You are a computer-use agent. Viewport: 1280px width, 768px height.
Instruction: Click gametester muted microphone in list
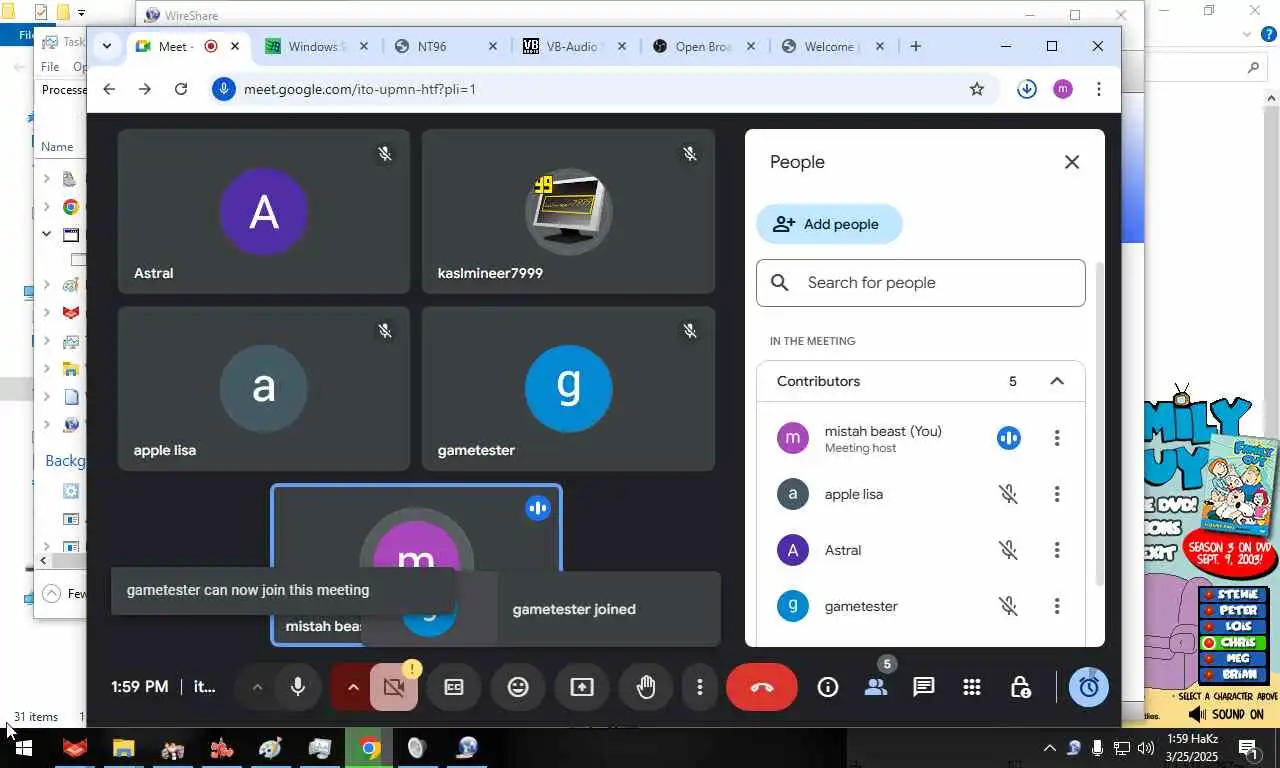coord(1009,606)
